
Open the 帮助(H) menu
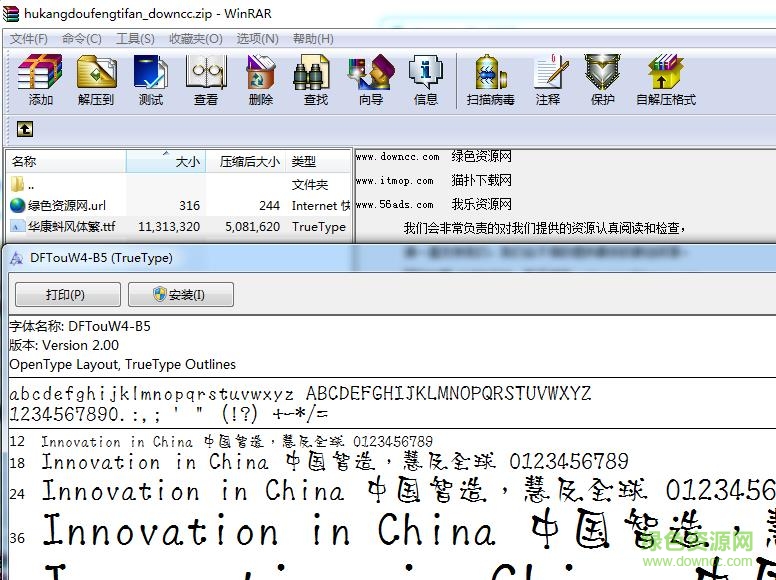313,39
